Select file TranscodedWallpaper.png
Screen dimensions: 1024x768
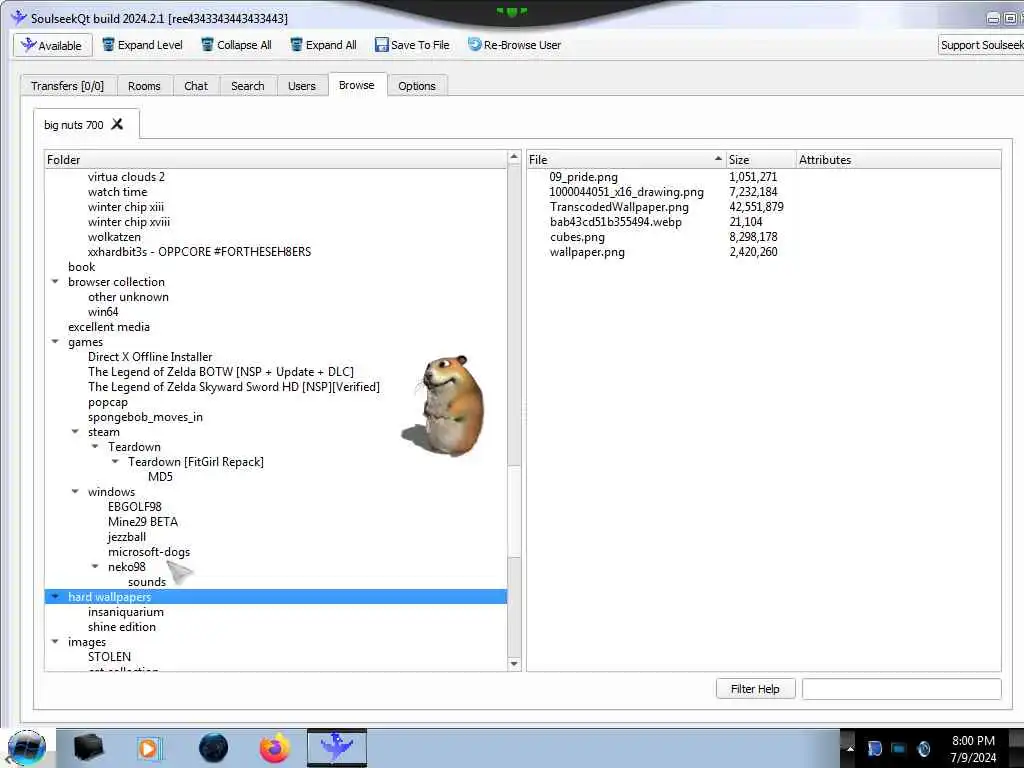click(x=619, y=207)
